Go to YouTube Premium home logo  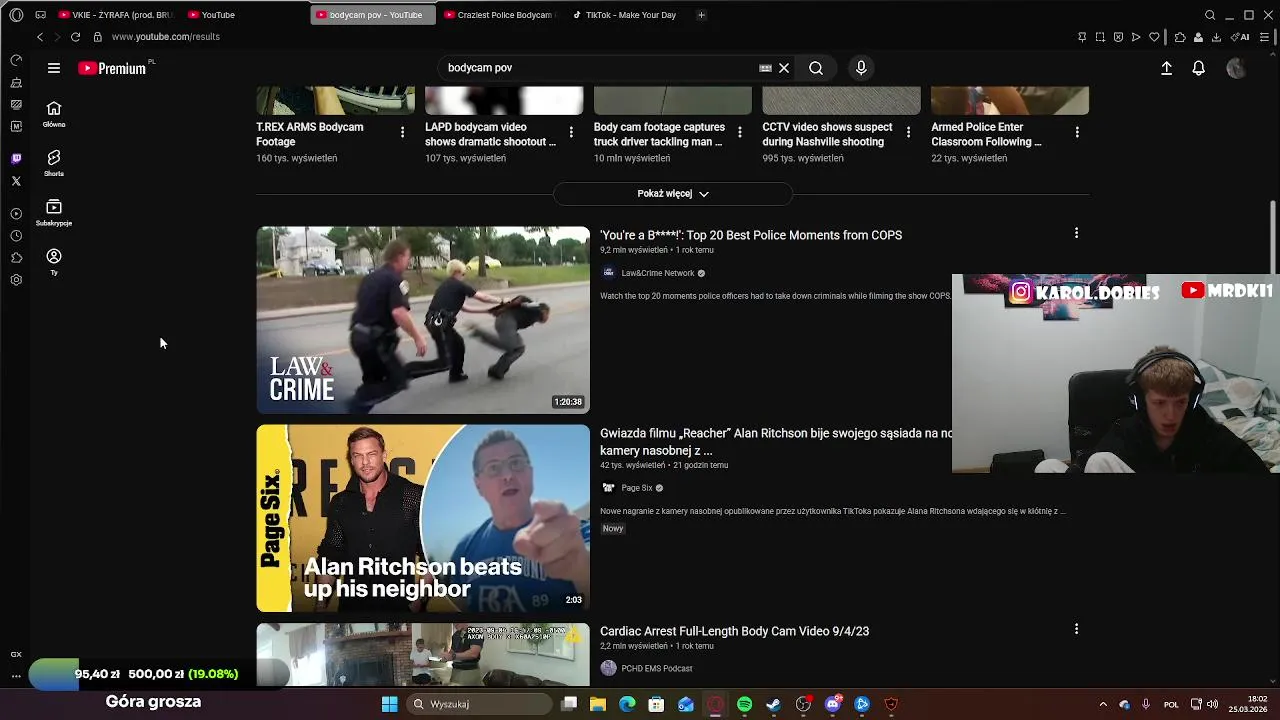112,68
